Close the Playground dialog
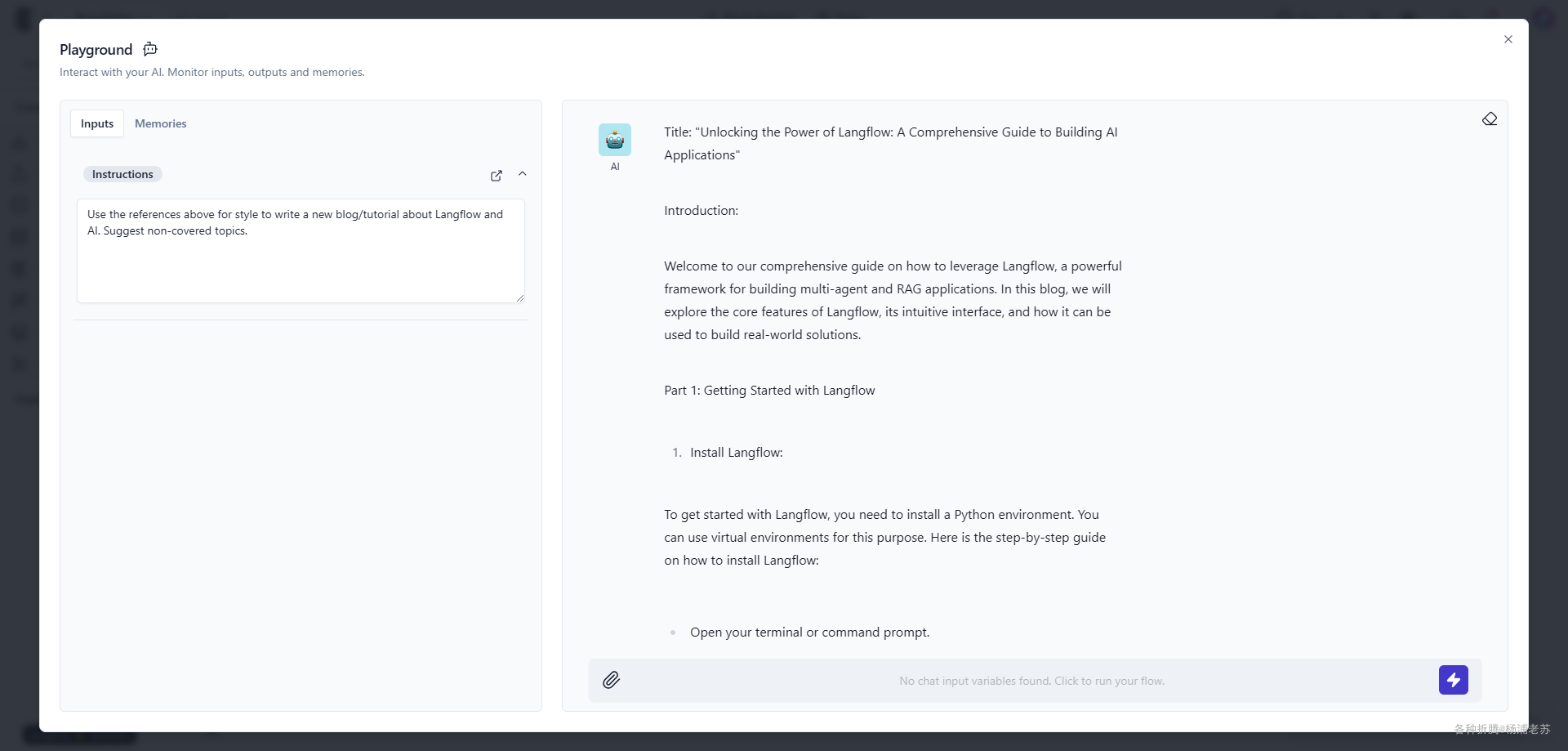Screen dimensions: 1568x751 point(1508,39)
